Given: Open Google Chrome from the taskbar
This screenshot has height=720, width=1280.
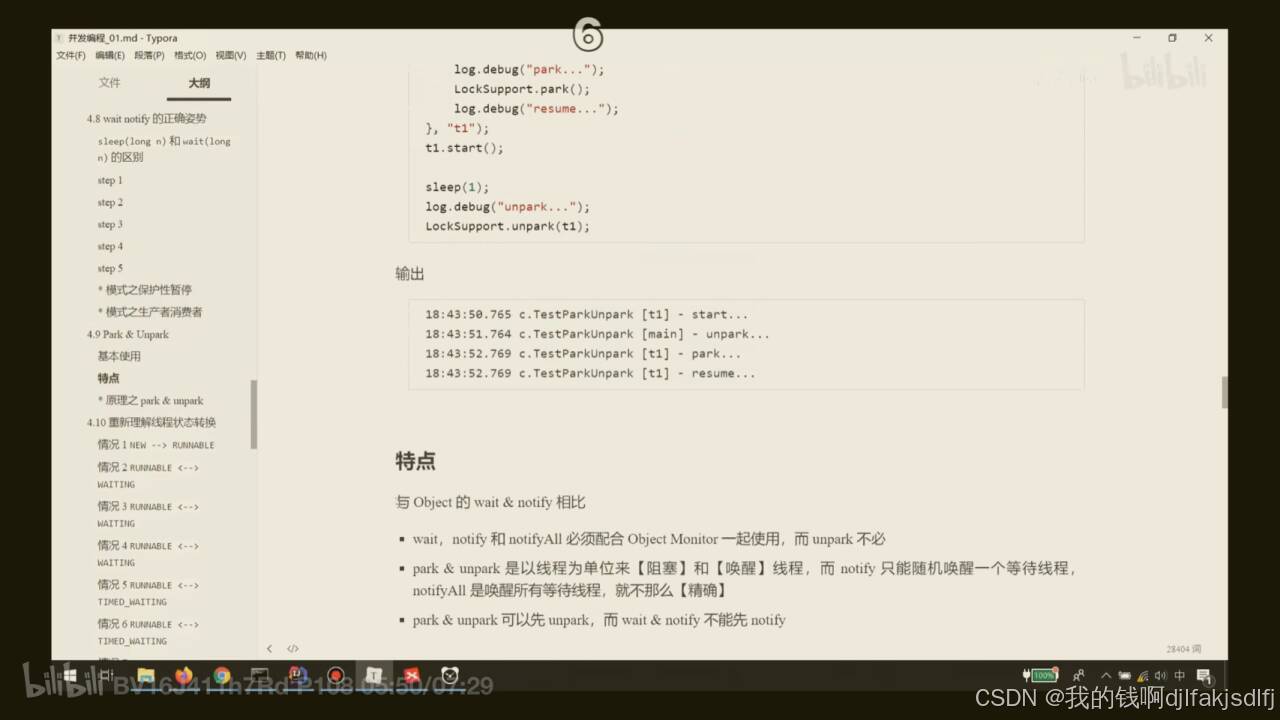Looking at the screenshot, I should [221, 675].
